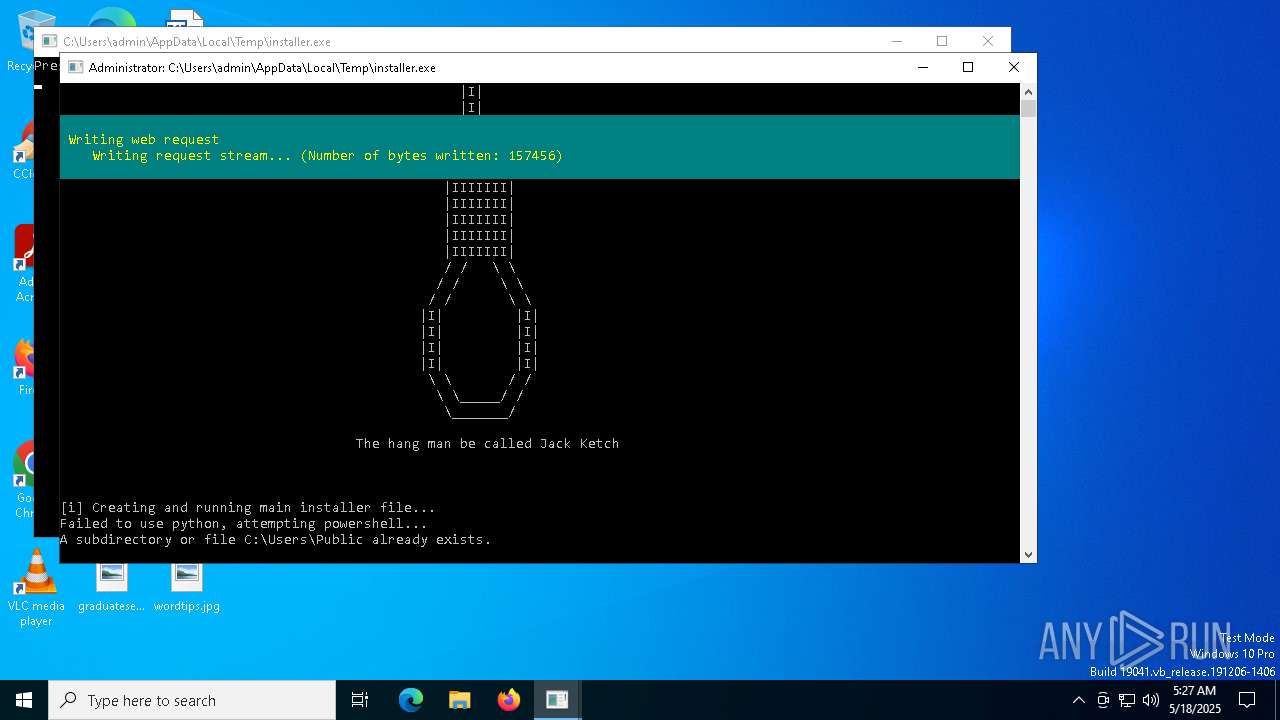The width and height of the screenshot is (1280, 720).
Task: Click console scrollbar up arrow
Action: point(1028,91)
